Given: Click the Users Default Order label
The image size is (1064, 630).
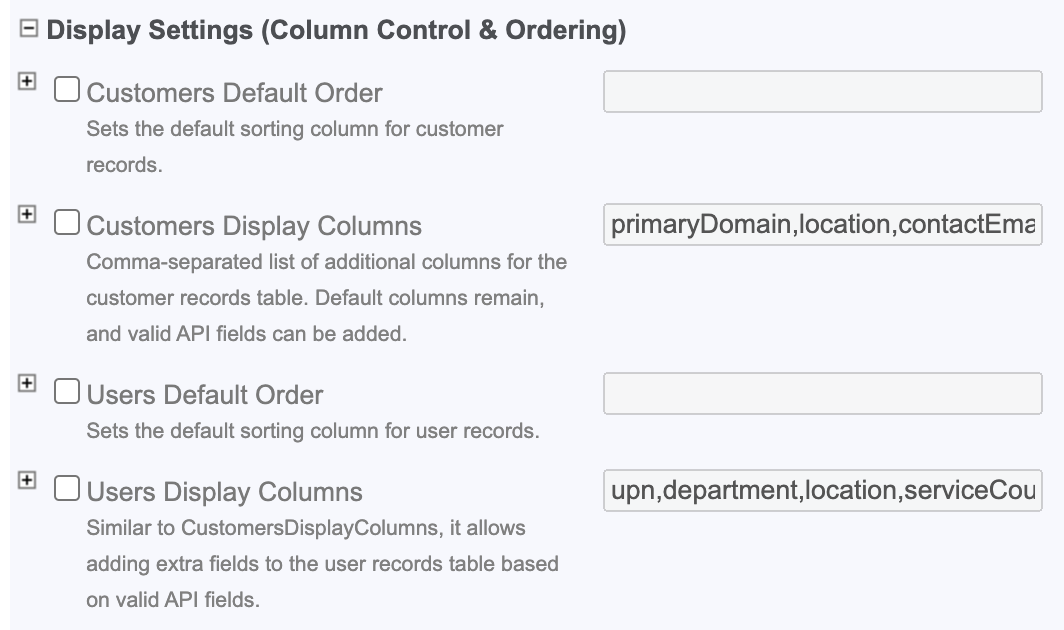Looking at the screenshot, I should tap(205, 395).
